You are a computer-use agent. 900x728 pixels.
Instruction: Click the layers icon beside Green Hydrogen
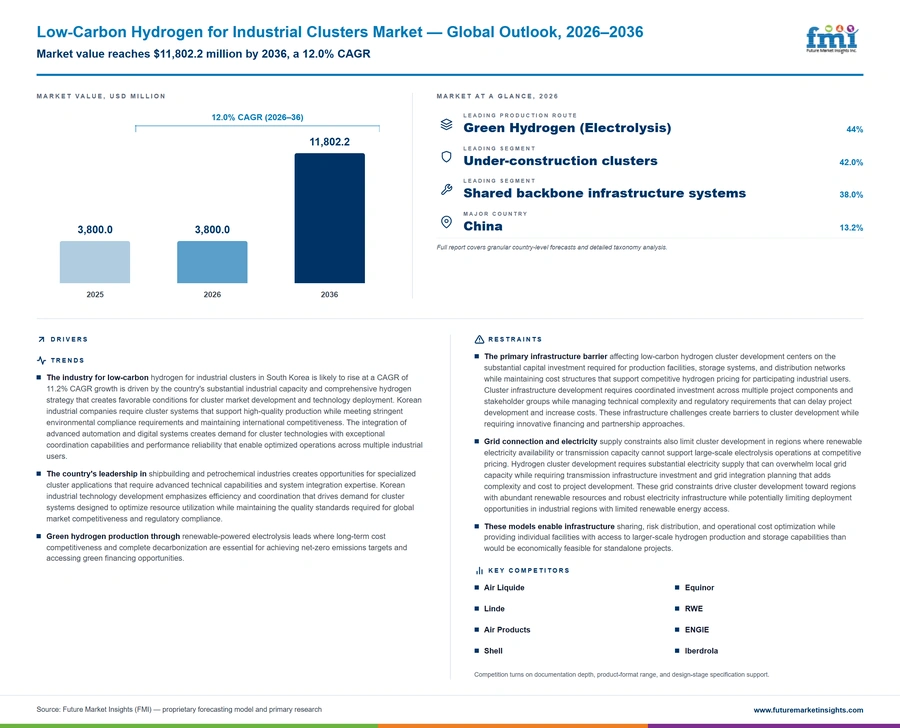click(447, 124)
